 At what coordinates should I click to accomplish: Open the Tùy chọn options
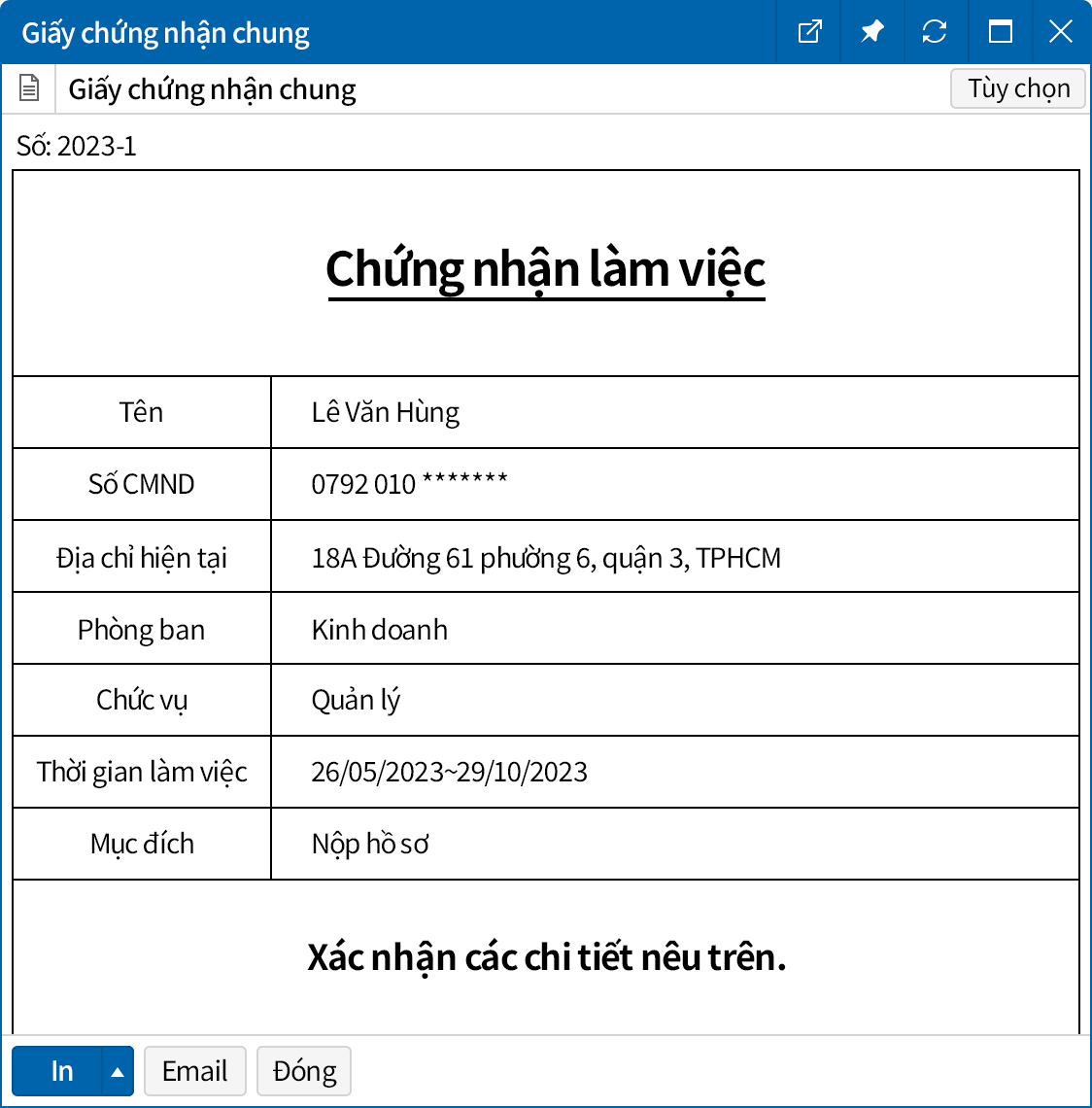(x=1018, y=88)
